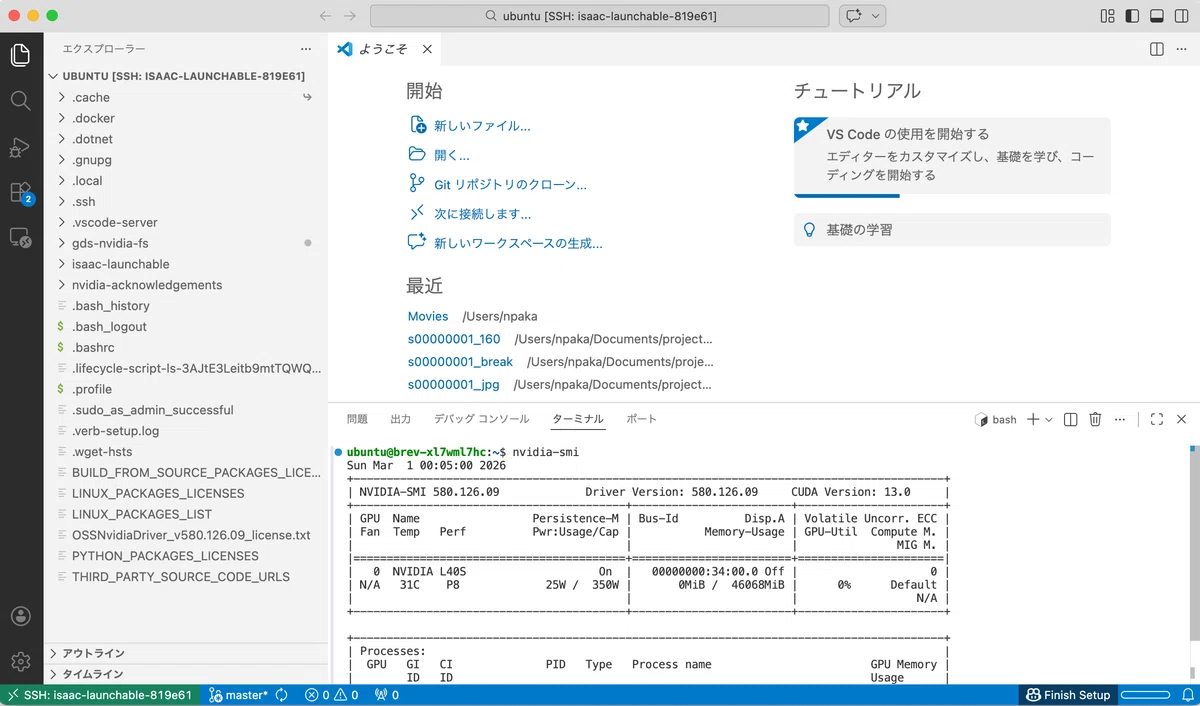Toggle the primary side bar
Viewport: 1200px width, 706px height.
point(1132,16)
